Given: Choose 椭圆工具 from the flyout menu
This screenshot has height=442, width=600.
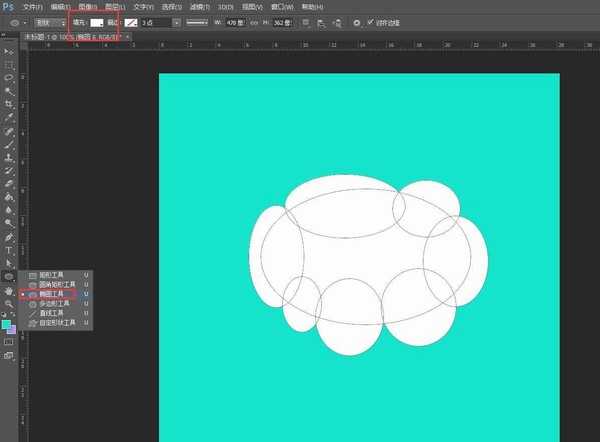Looking at the screenshot, I should 52,294.
